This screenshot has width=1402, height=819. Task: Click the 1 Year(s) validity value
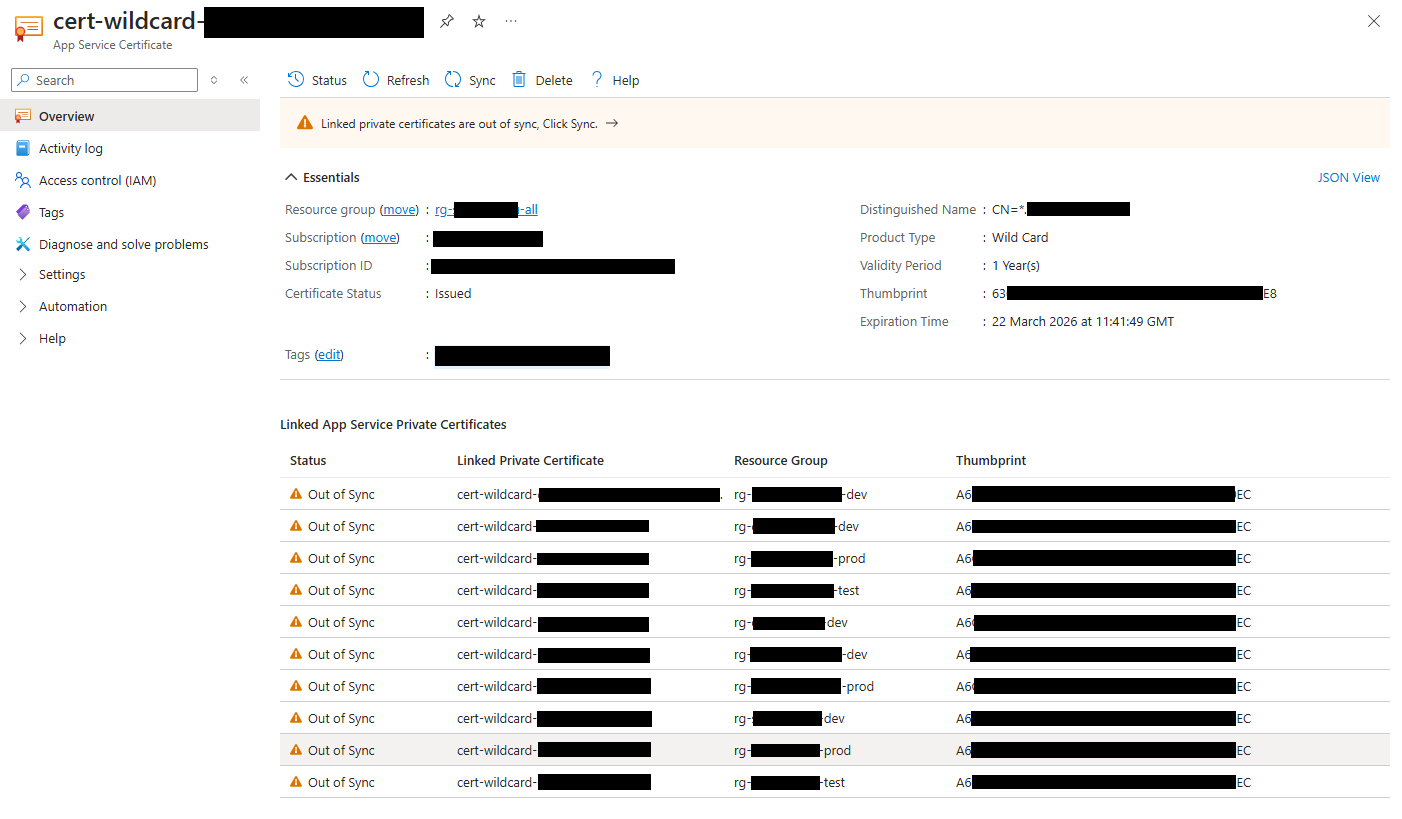coord(1016,265)
